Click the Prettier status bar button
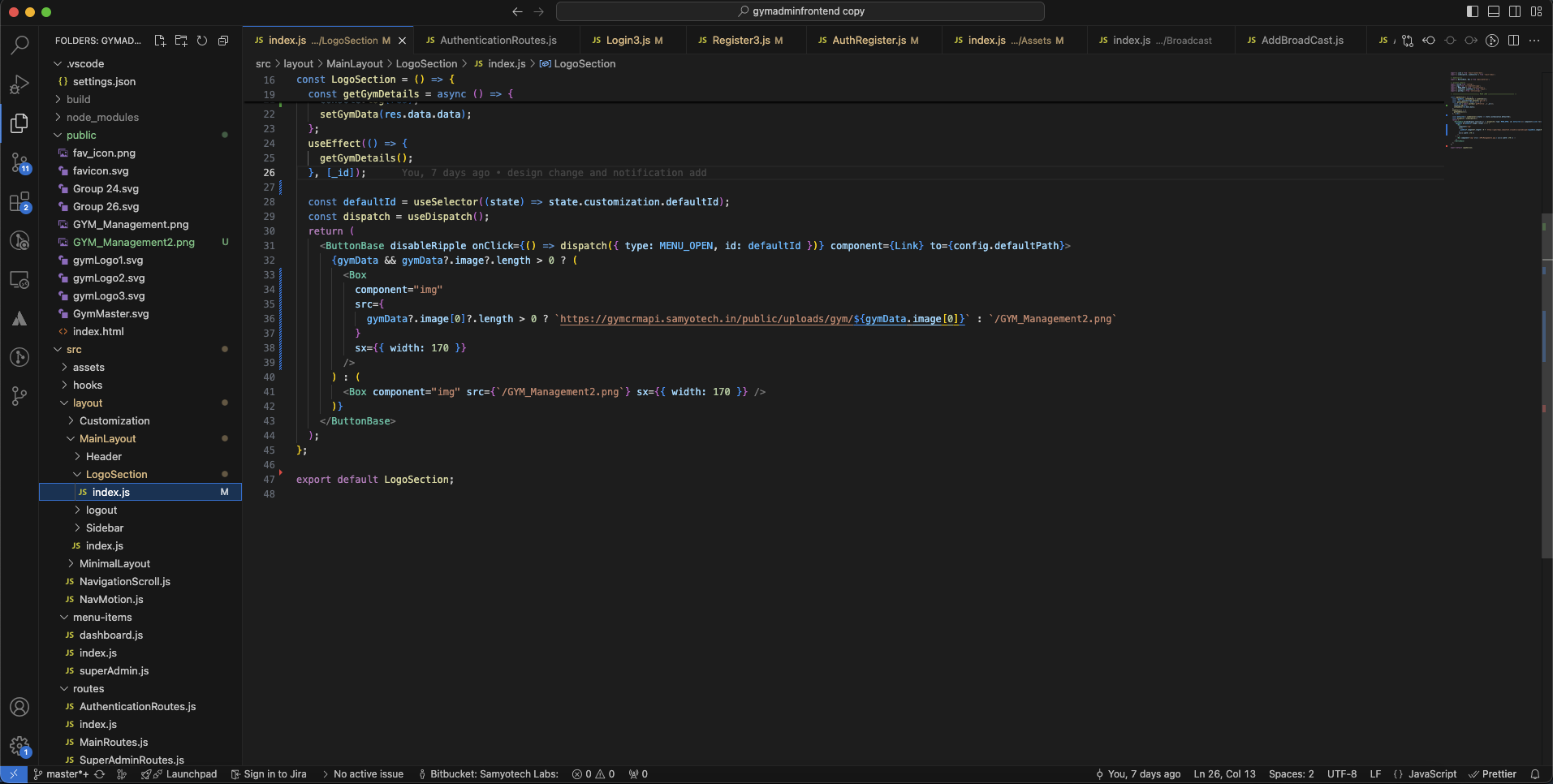 [1492, 774]
